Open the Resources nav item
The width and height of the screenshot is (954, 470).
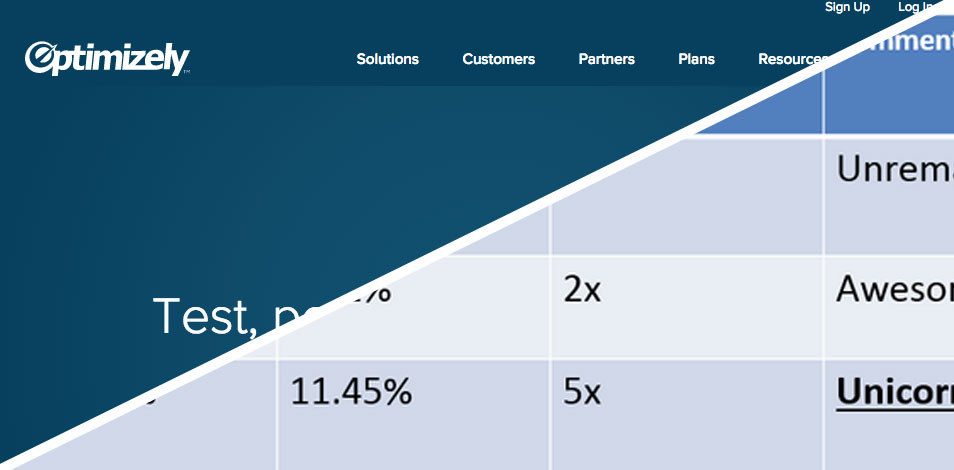pyautogui.click(x=791, y=59)
